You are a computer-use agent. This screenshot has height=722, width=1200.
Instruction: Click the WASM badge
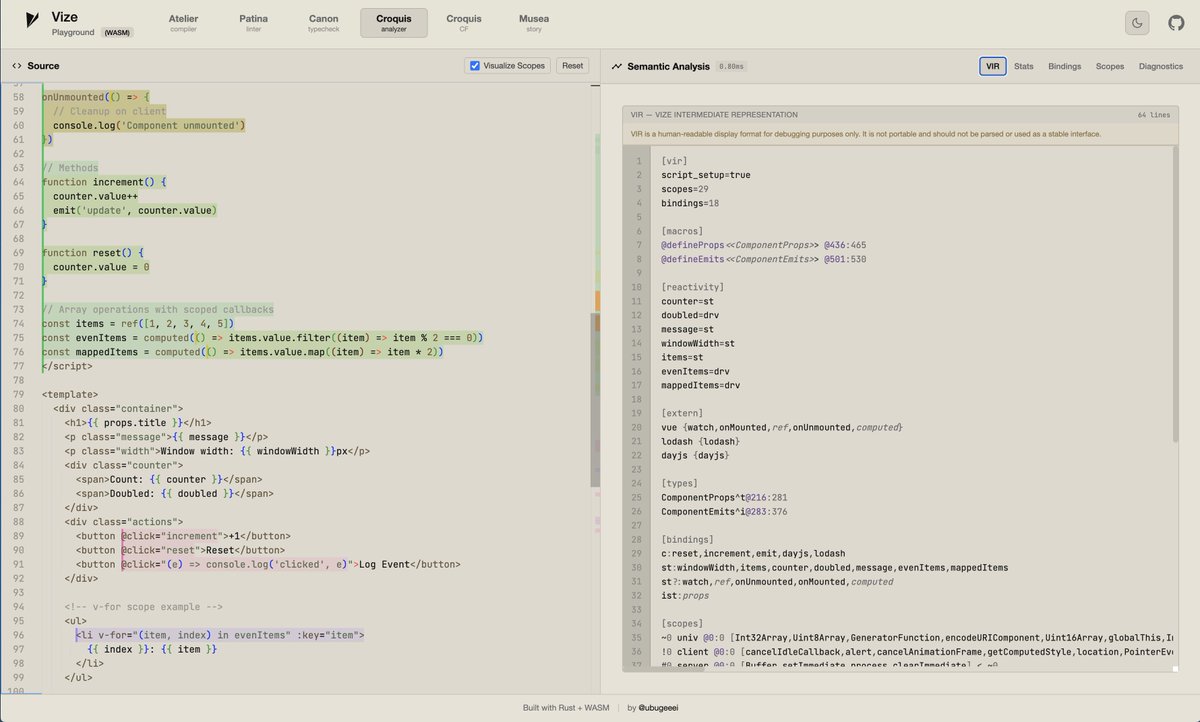[118, 32]
